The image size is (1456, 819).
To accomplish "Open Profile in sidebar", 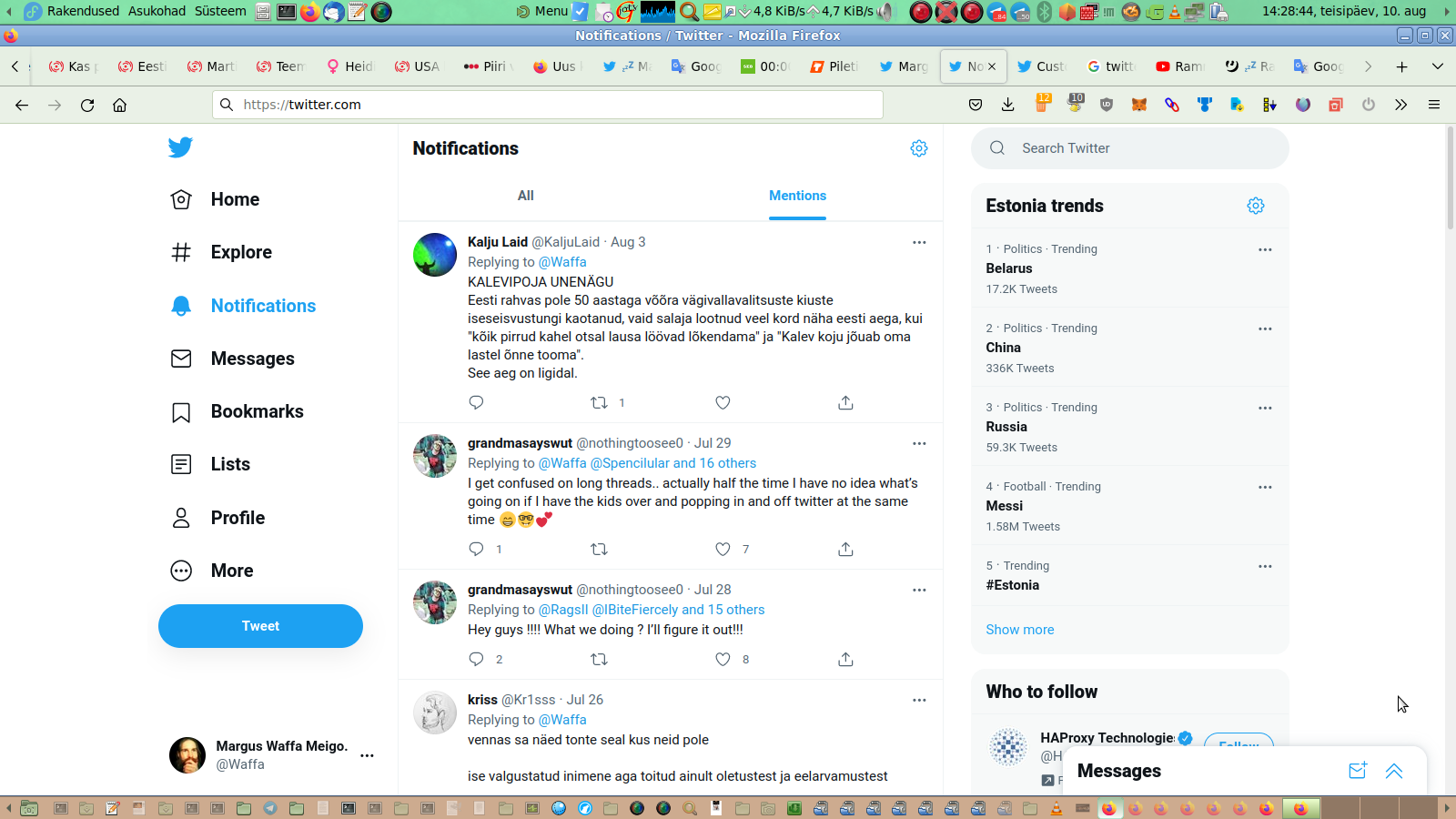I will click(x=218, y=518).
